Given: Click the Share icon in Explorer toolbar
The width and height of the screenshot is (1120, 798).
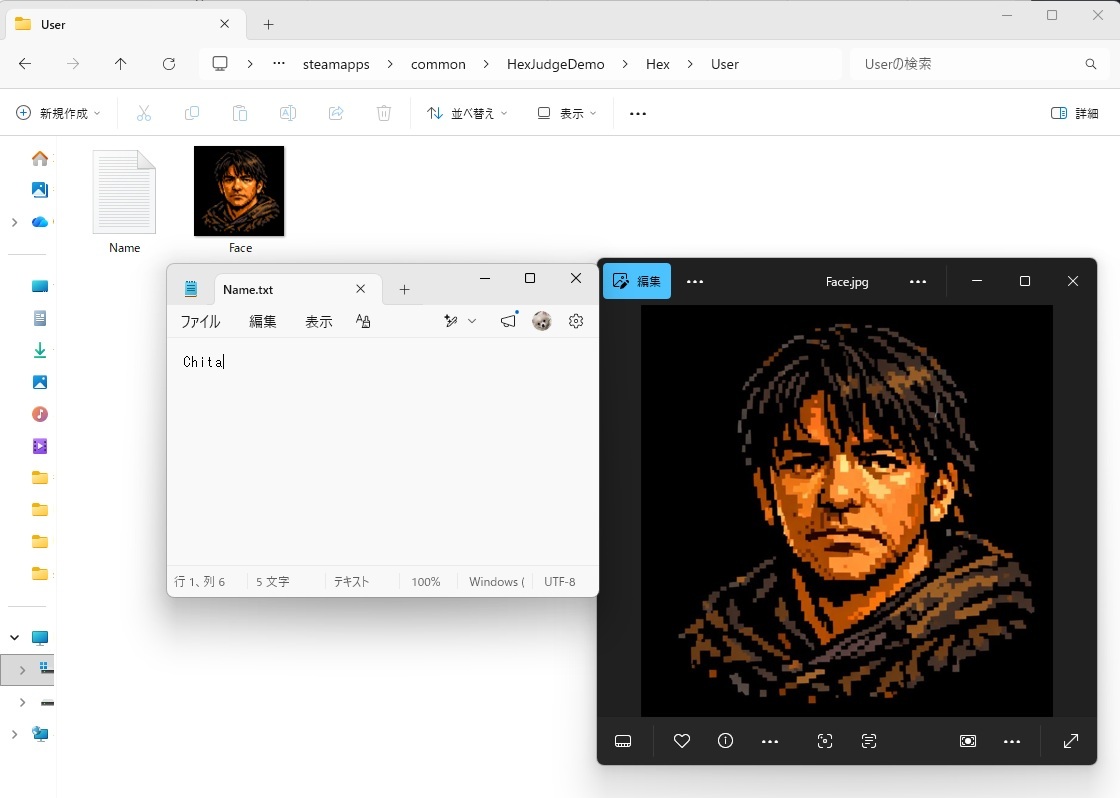Looking at the screenshot, I should [x=336, y=113].
